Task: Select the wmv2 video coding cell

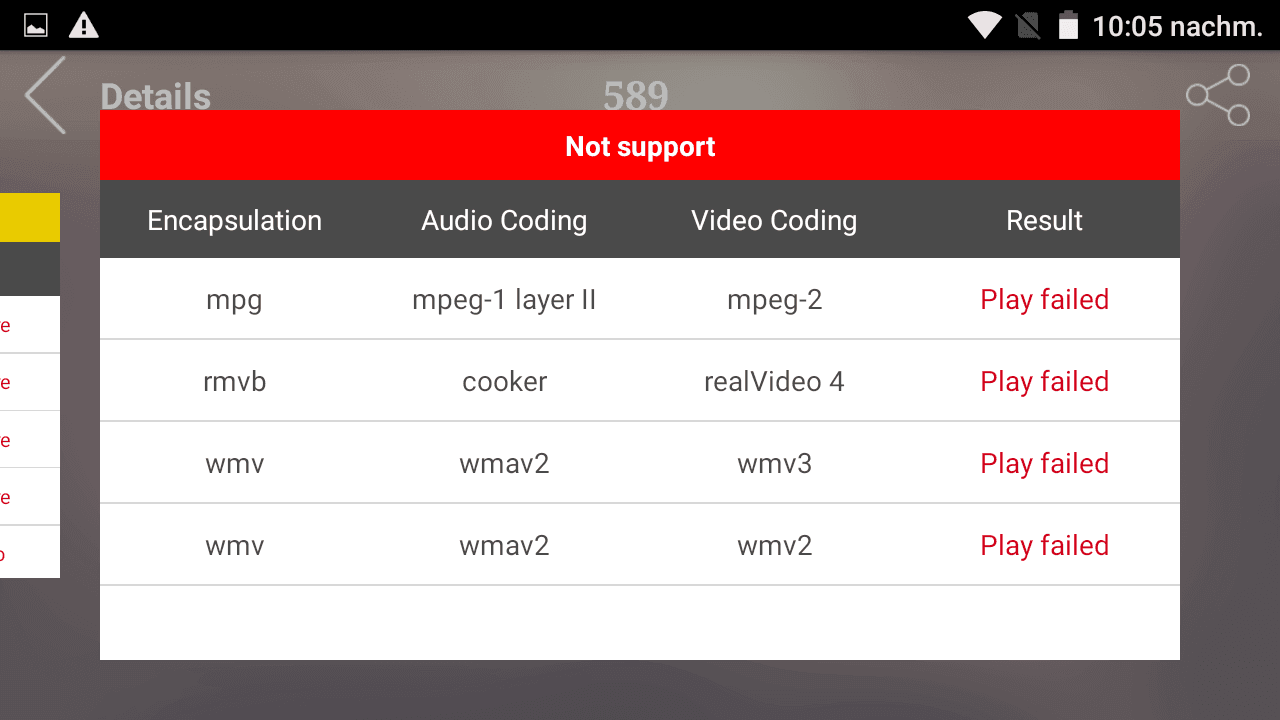Action: (x=775, y=545)
